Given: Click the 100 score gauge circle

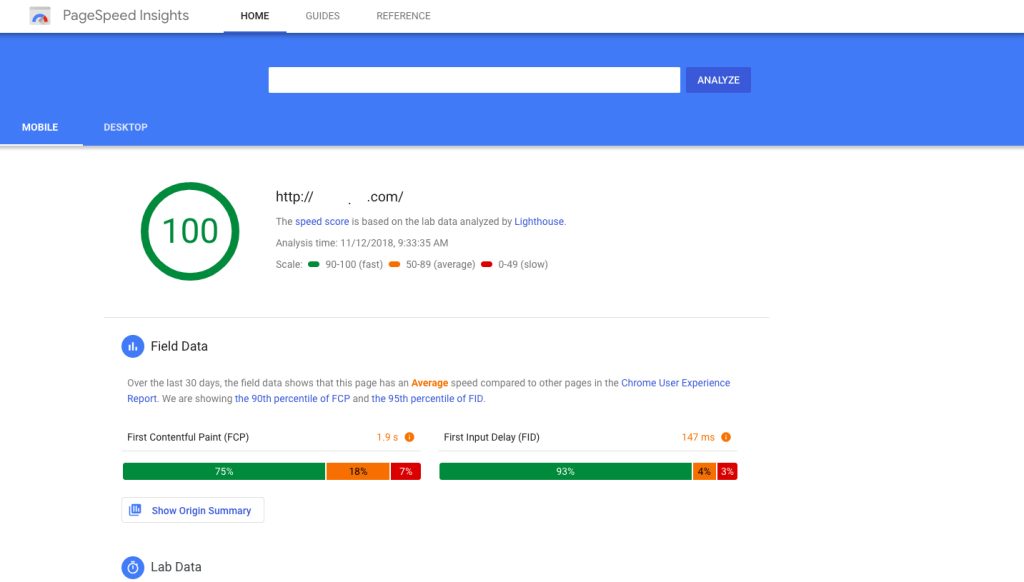Looking at the screenshot, I should 190,231.
